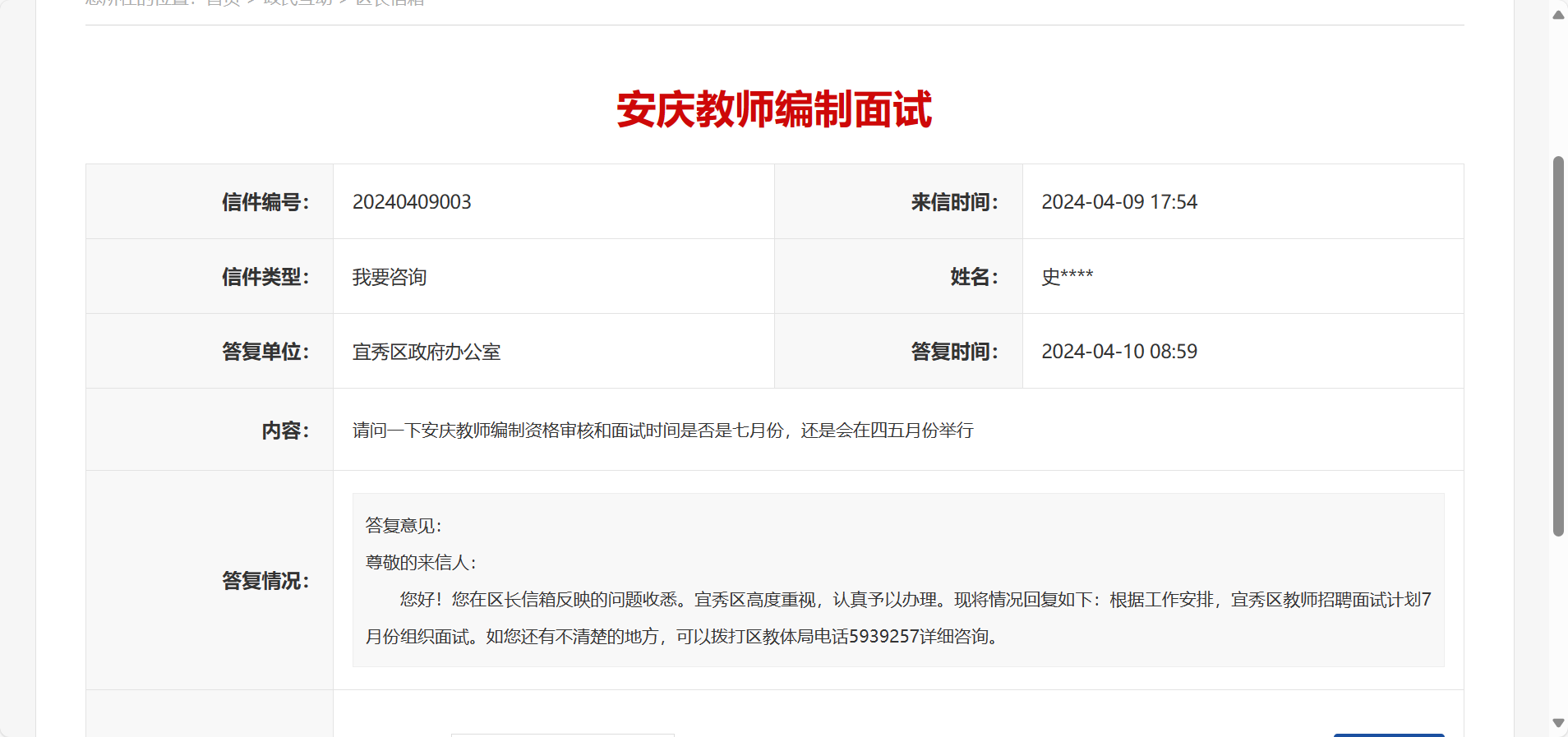1568x737 pixels.
Task: Click the blue button at the bottom right
Action: (1388, 735)
